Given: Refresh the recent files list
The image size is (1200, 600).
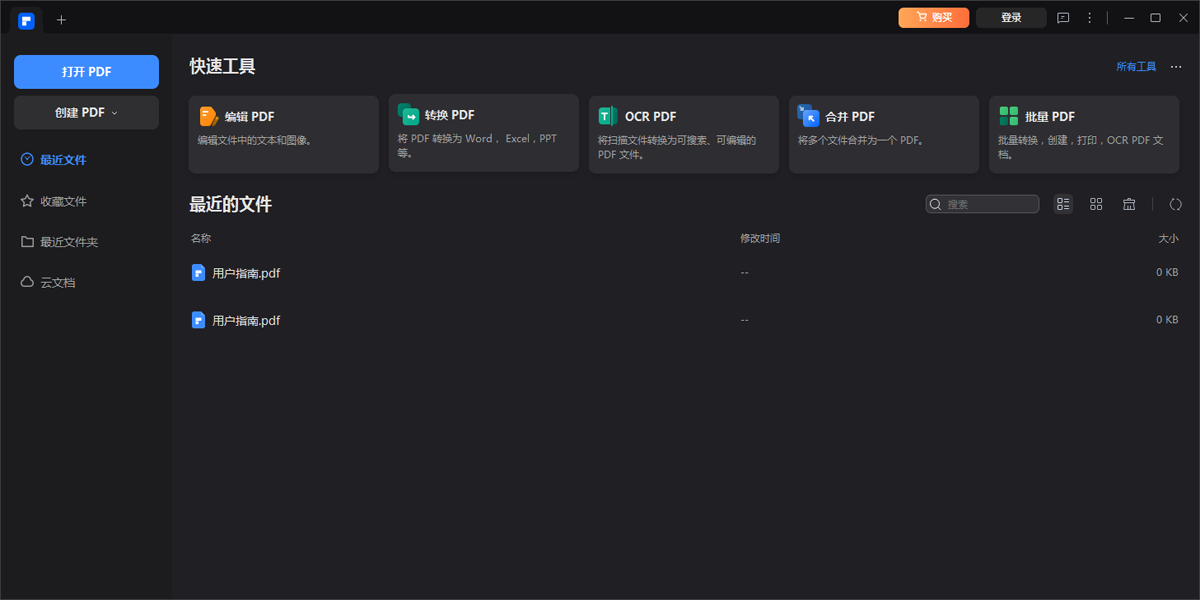Looking at the screenshot, I should click(x=1175, y=204).
